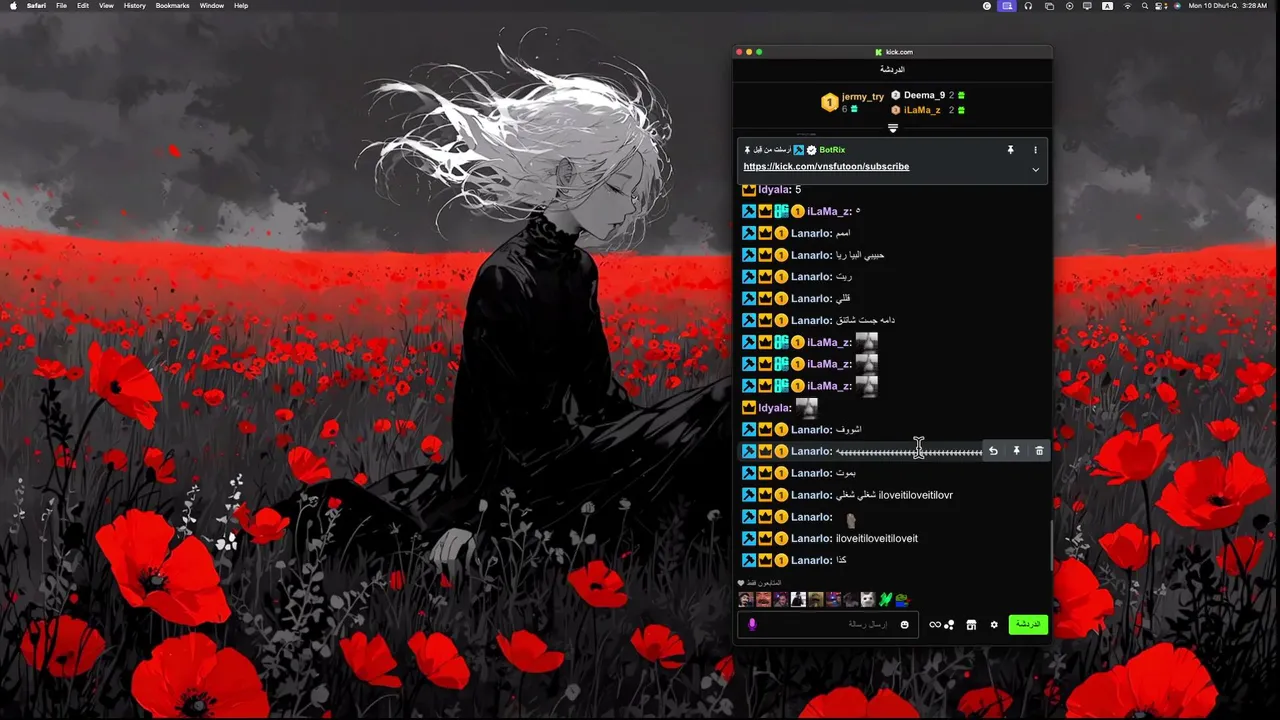This screenshot has height=720, width=1280.
Task: Open the Window menu
Action: pos(212,6)
